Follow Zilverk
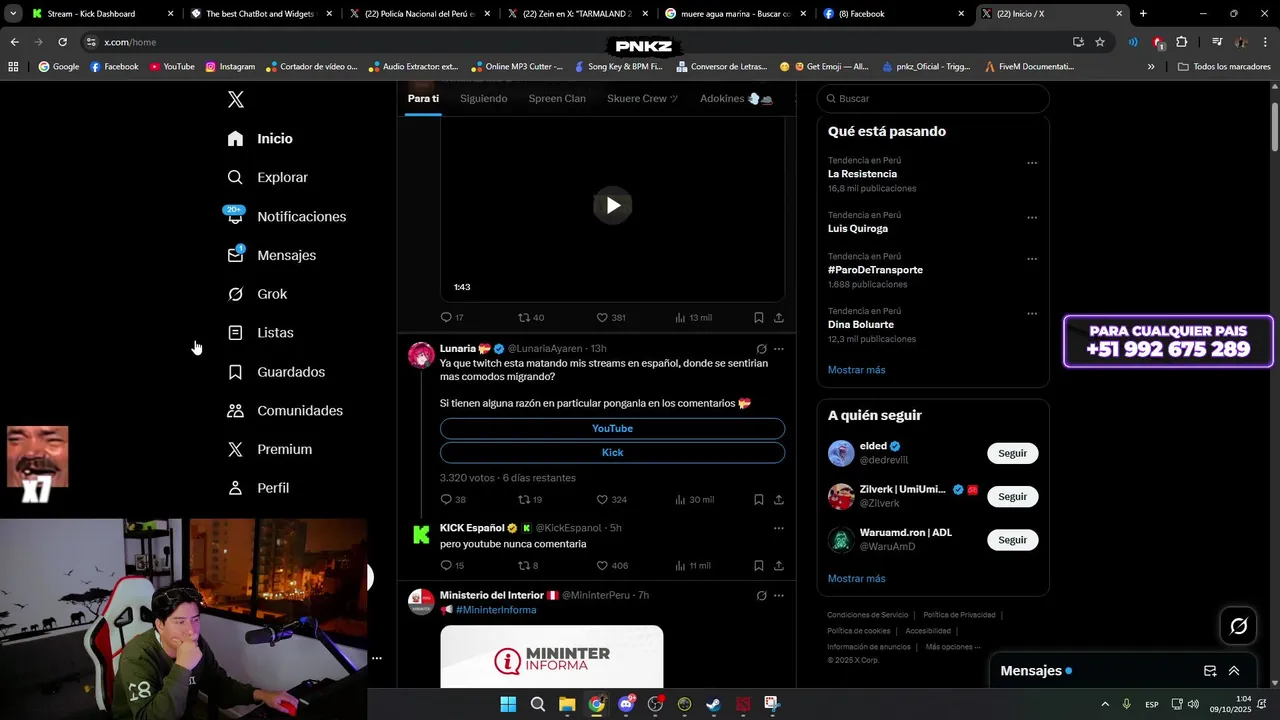Viewport: 1280px width, 720px height. pyautogui.click(x=1012, y=497)
